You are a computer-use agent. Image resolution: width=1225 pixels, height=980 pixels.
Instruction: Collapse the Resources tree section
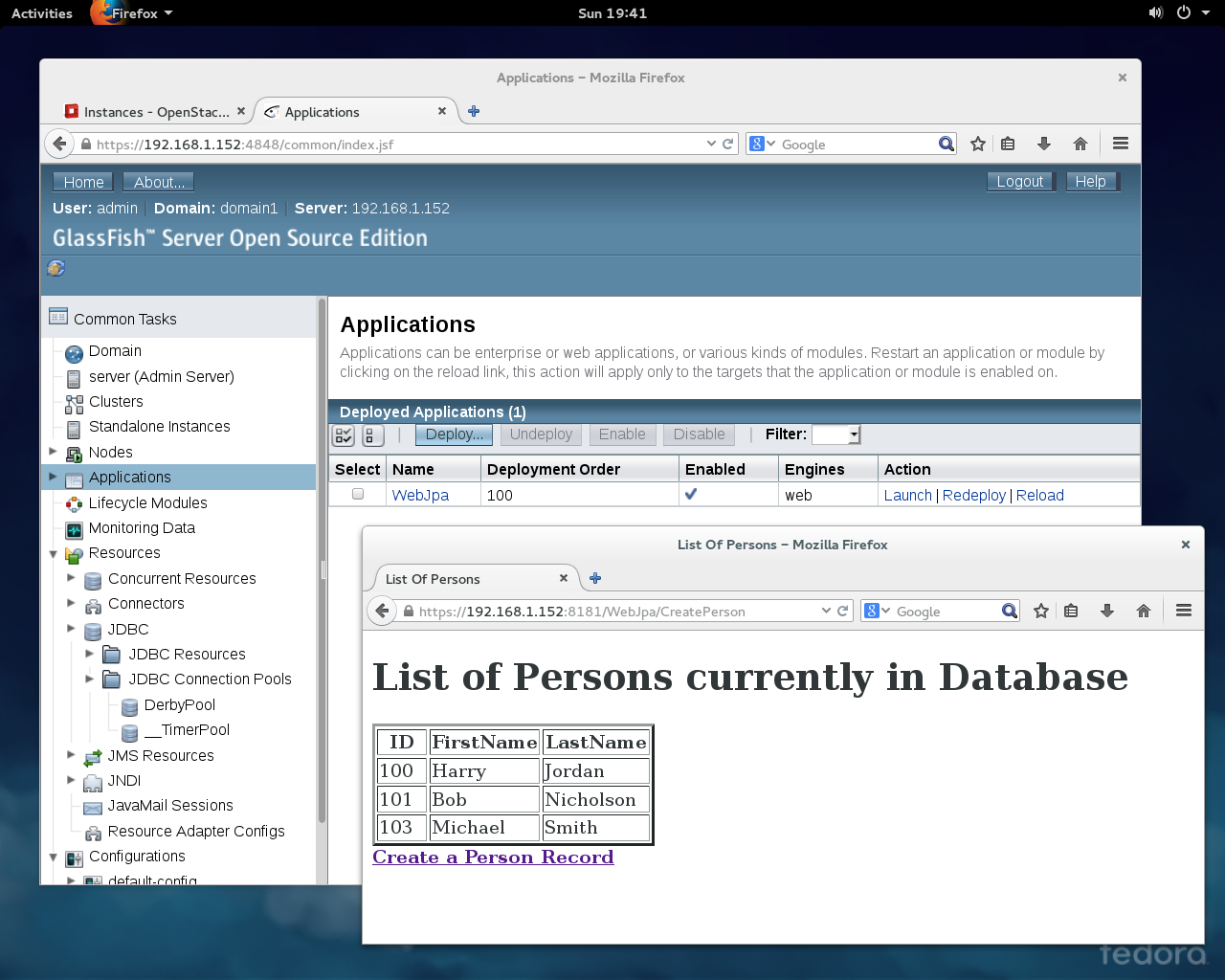pyautogui.click(x=55, y=553)
